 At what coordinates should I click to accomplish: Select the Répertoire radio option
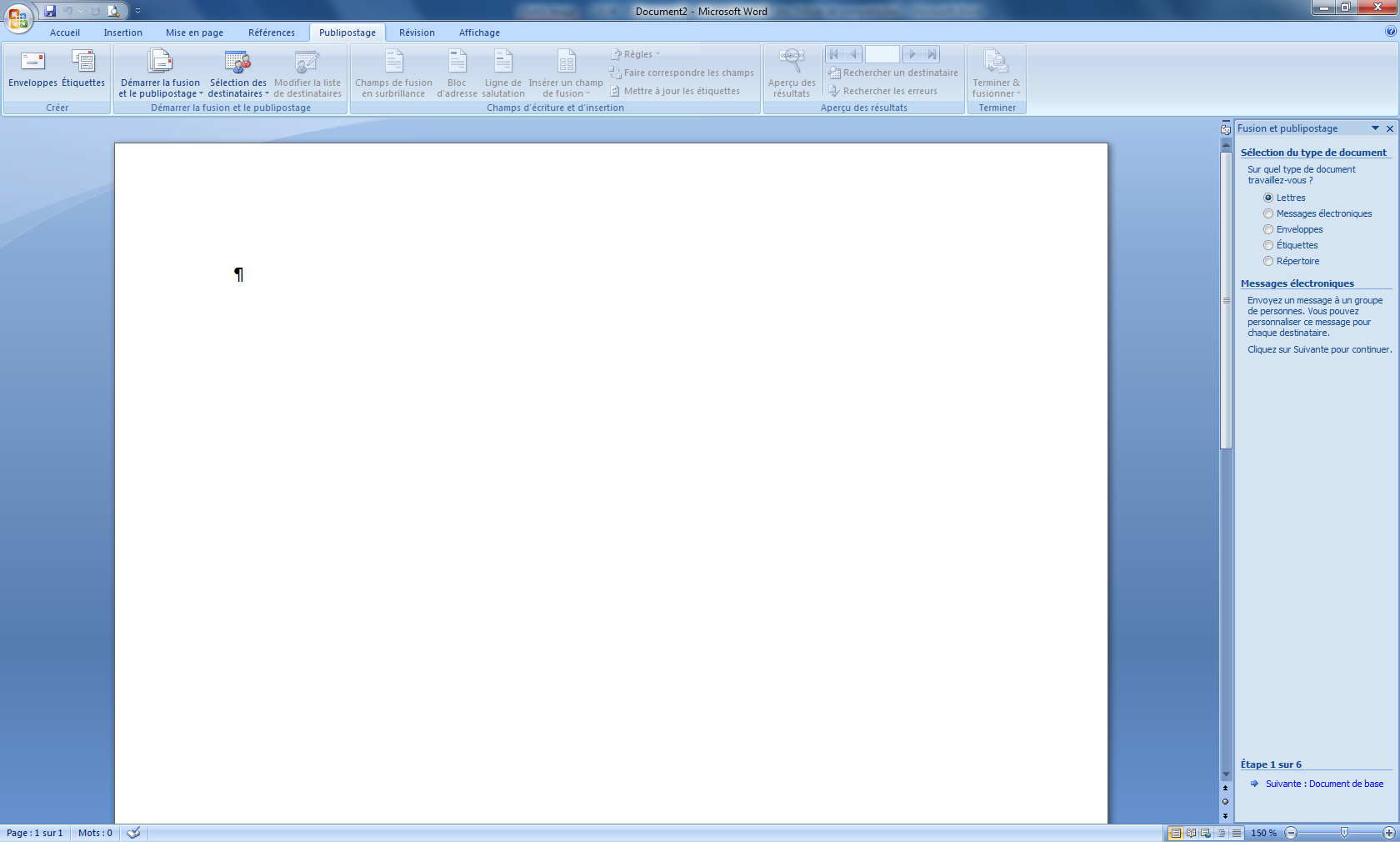click(1268, 261)
